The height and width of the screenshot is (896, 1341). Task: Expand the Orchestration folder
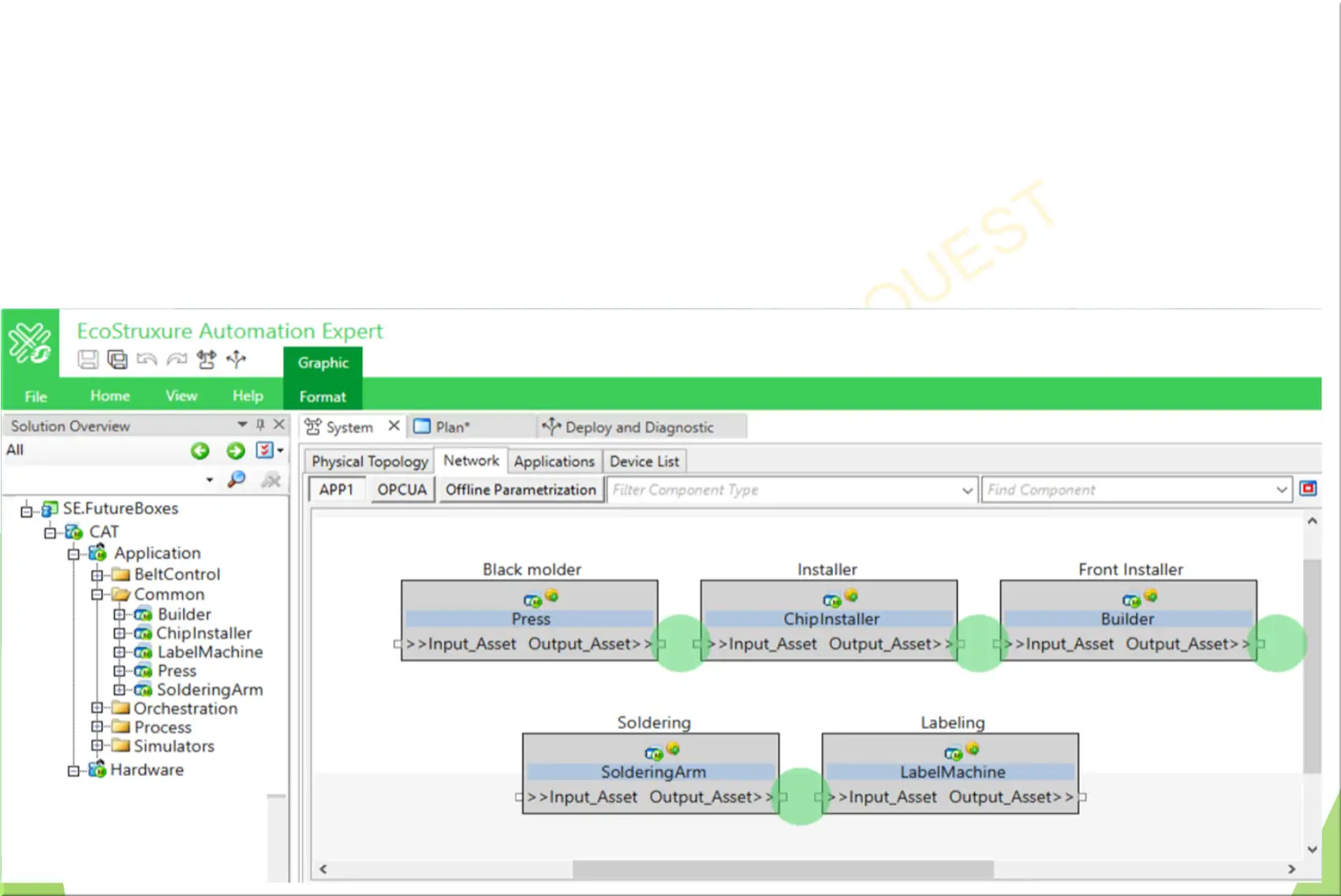pos(97,708)
